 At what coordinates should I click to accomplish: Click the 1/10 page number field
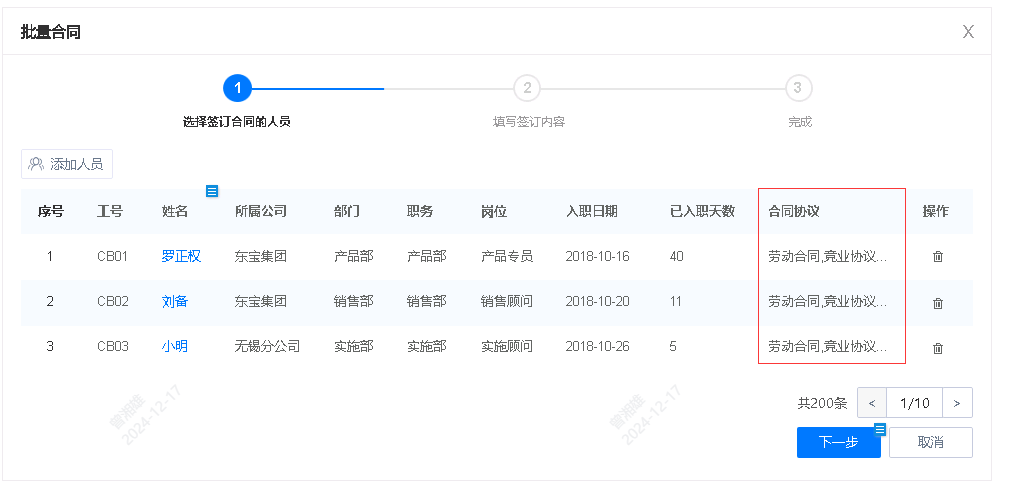[x=914, y=403]
